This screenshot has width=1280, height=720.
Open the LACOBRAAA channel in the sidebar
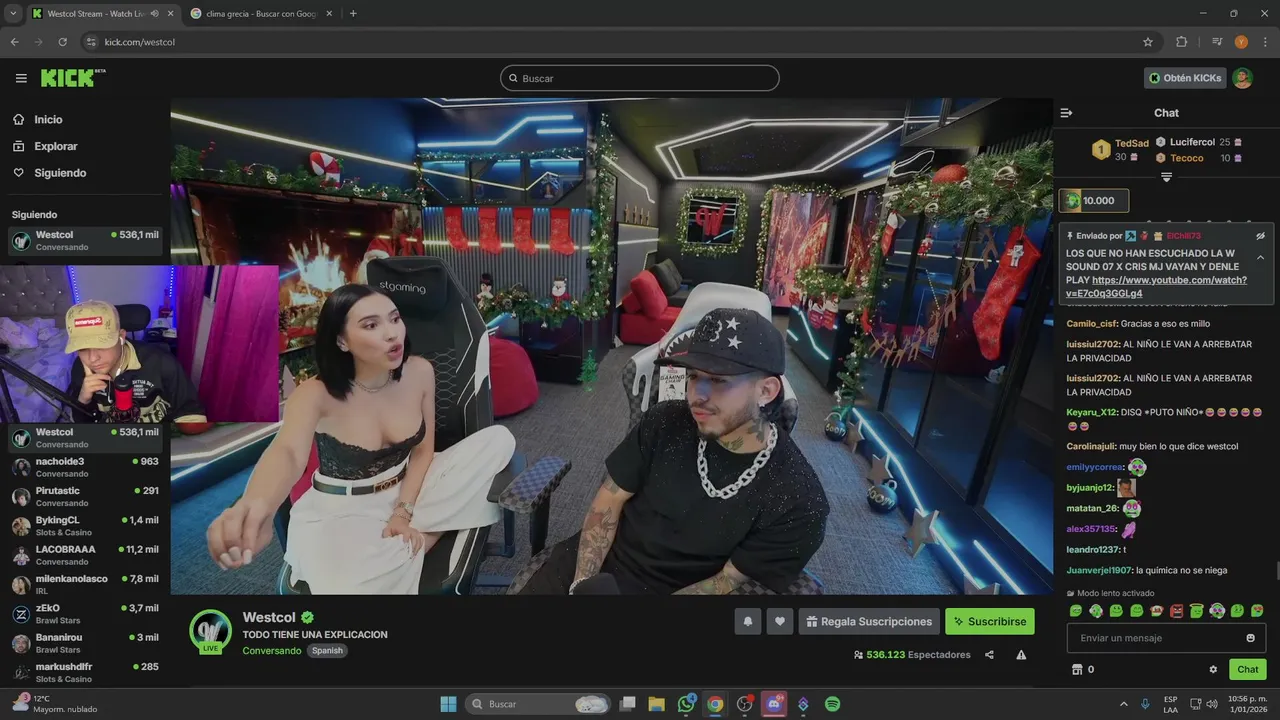85,555
